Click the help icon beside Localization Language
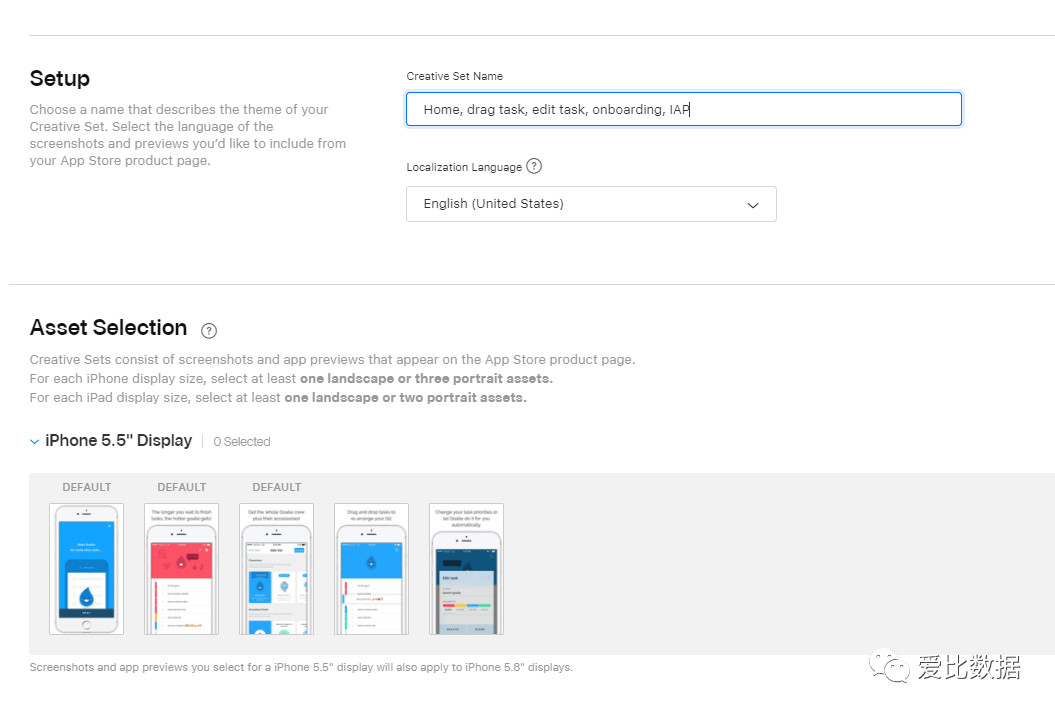This screenshot has height=714, width=1055. 534,167
